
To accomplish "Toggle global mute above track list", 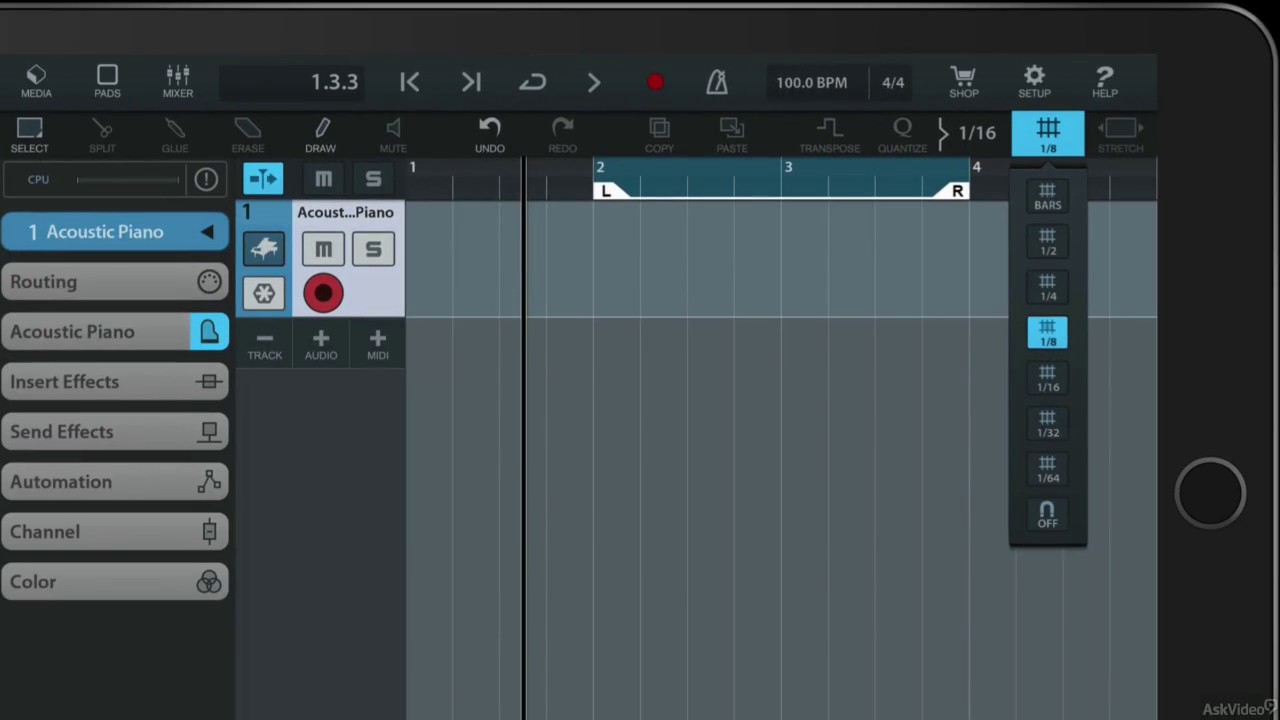I will [323, 179].
